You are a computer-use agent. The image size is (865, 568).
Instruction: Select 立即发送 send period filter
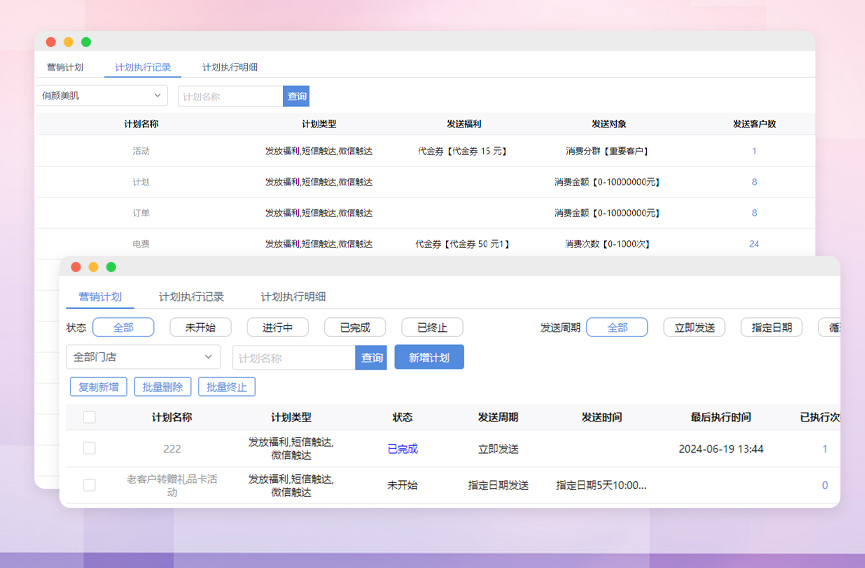[694, 327]
